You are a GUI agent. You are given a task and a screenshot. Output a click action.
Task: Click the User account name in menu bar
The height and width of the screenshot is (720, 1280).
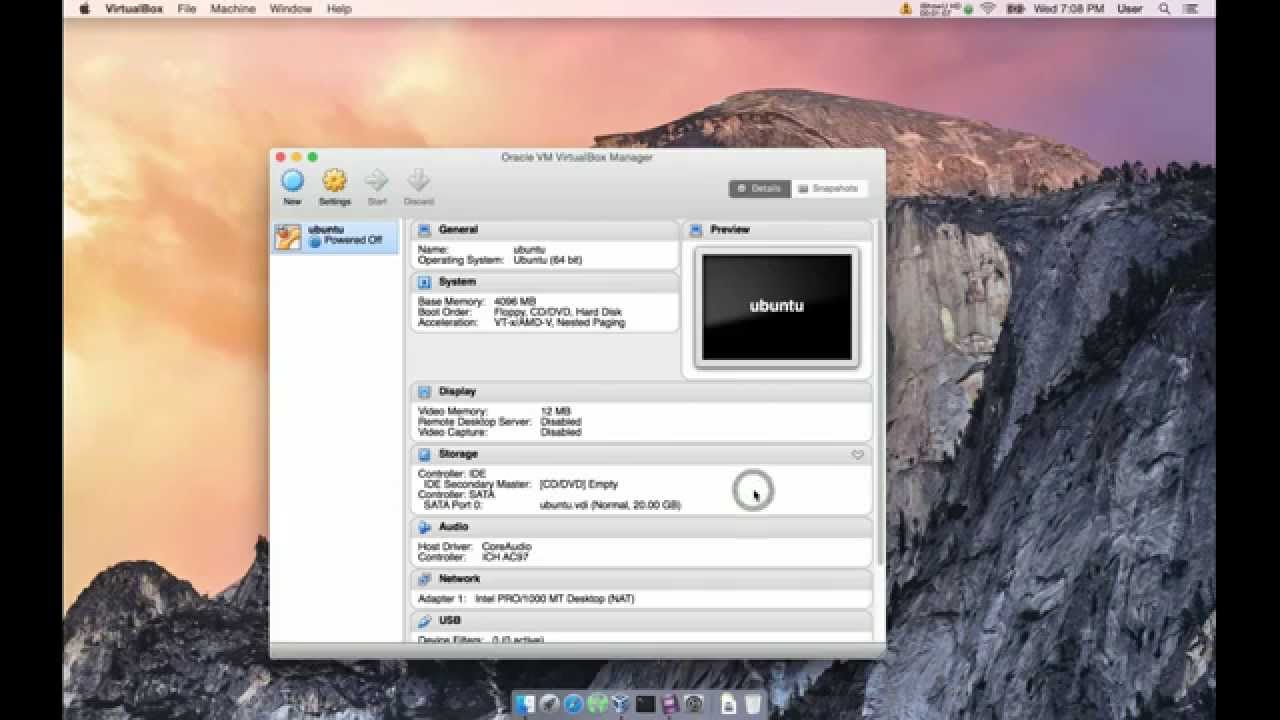pos(1130,9)
